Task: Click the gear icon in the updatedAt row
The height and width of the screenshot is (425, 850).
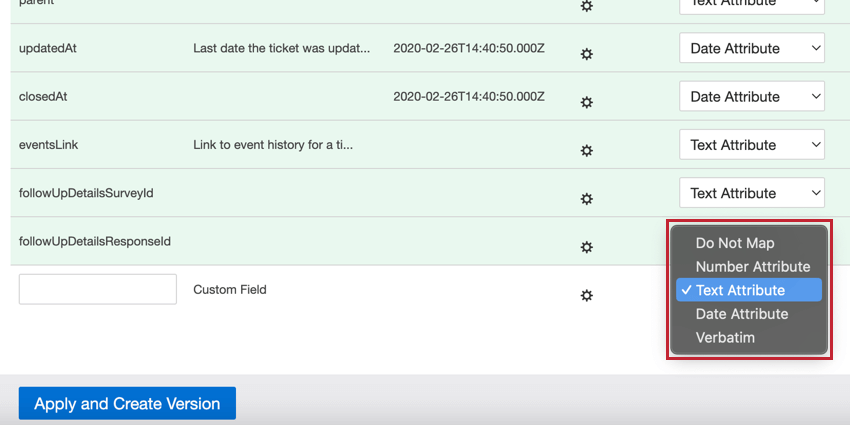Action: point(587,54)
